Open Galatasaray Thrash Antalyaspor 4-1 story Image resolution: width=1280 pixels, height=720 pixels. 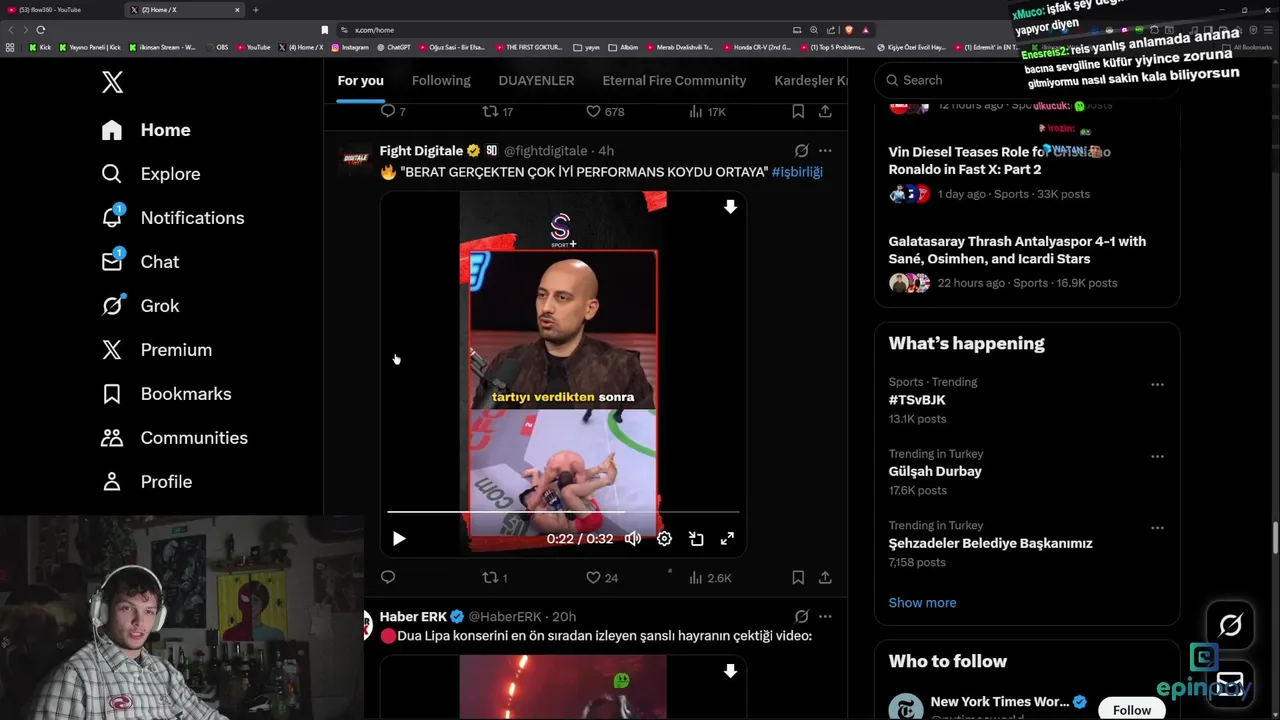(x=1017, y=250)
